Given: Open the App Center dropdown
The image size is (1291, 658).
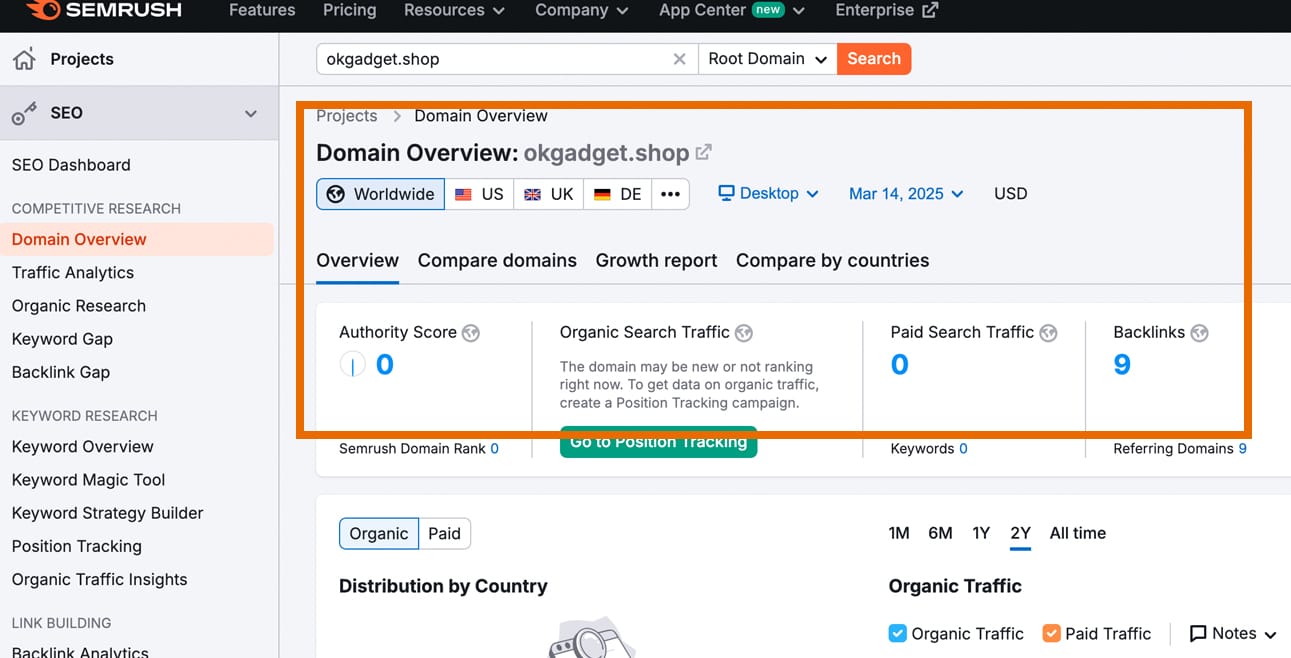Looking at the screenshot, I should 732,10.
